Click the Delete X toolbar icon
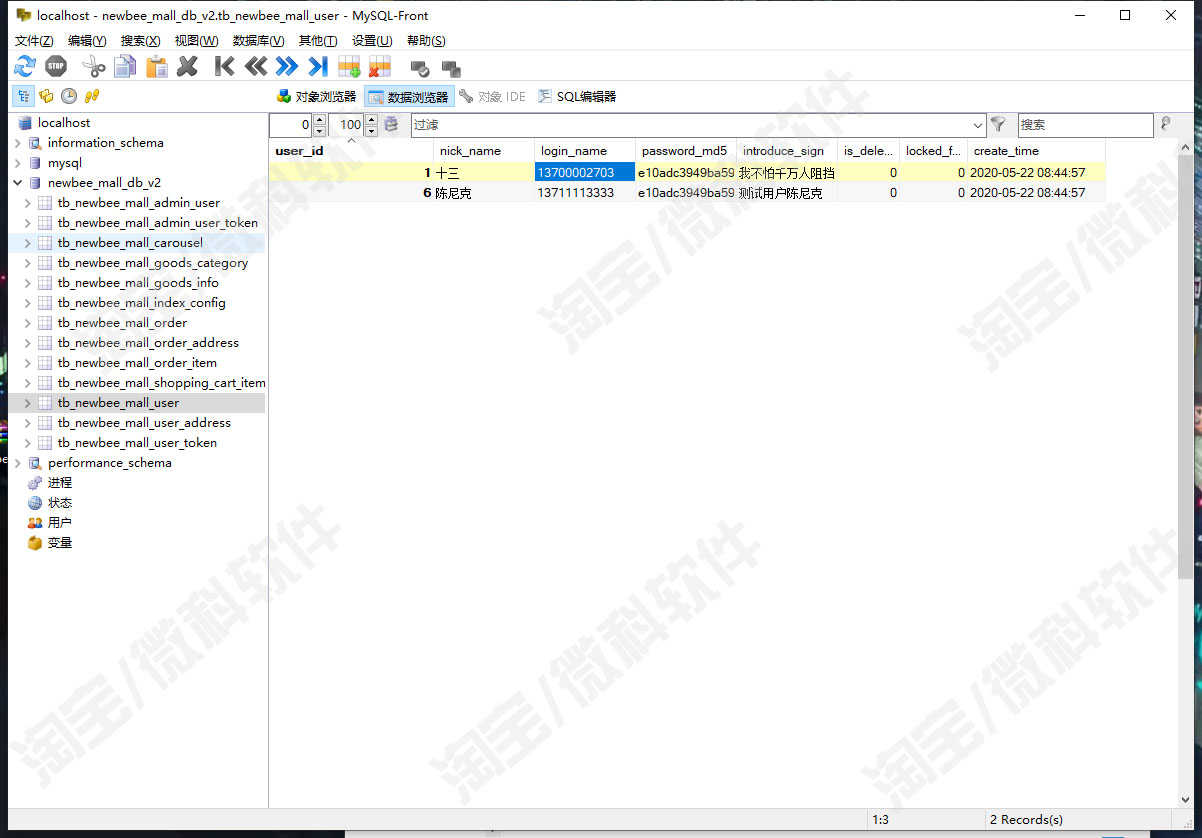Screen dimensions: 1202x838 pyautogui.click(x=187, y=67)
